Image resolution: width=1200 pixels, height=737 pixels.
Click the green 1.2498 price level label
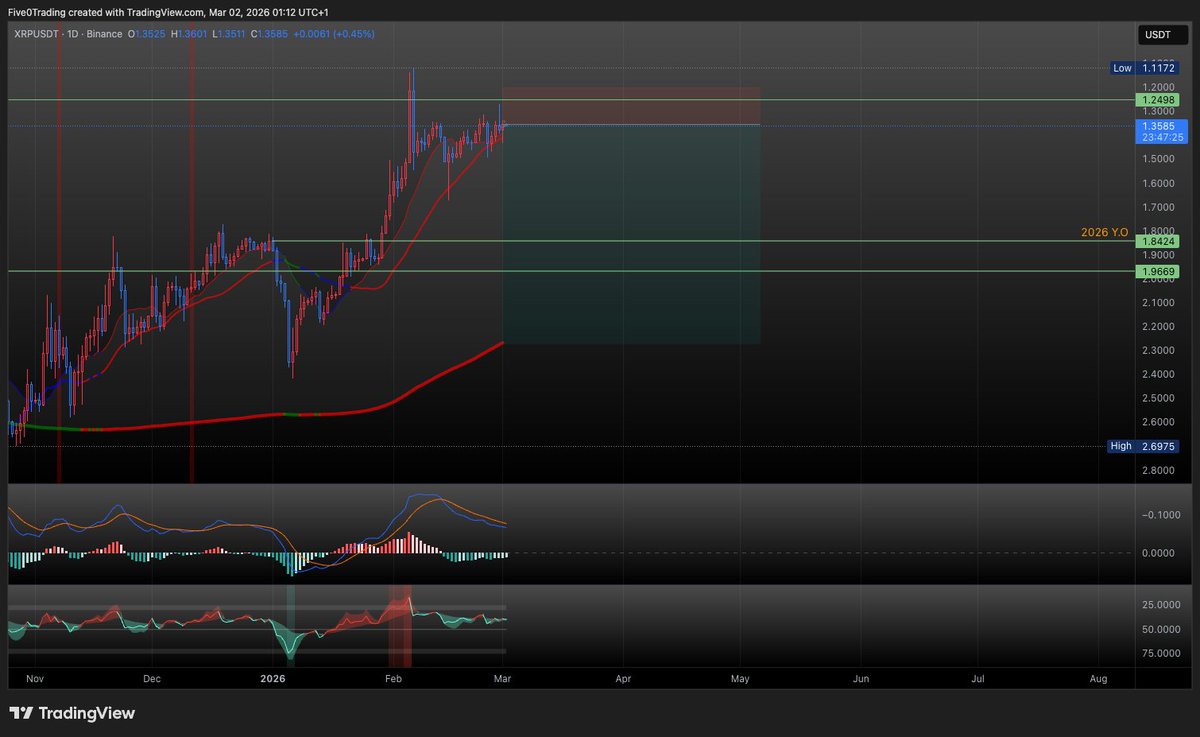[1158, 100]
